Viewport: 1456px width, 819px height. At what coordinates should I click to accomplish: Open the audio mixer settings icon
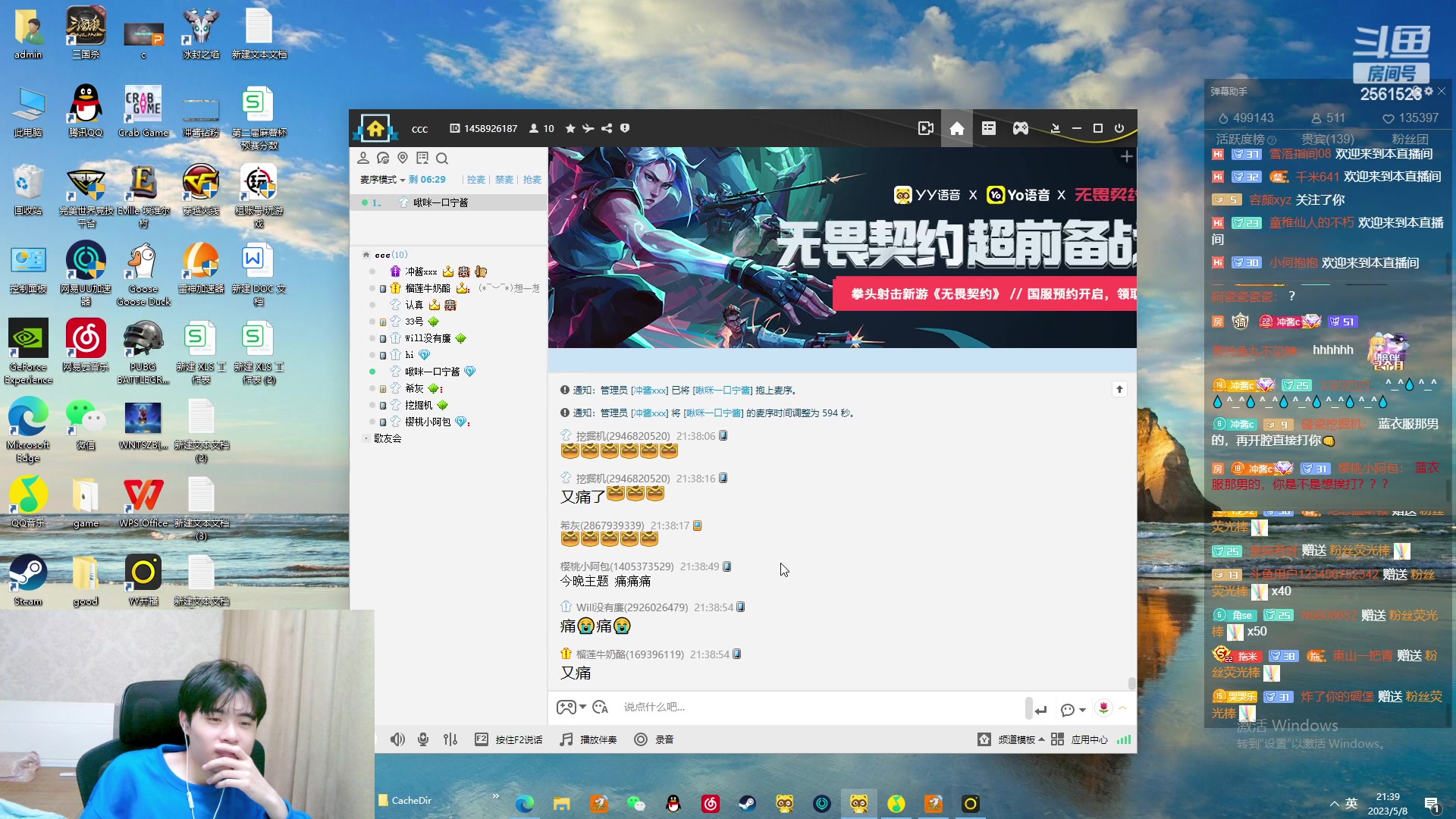(x=450, y=739)
